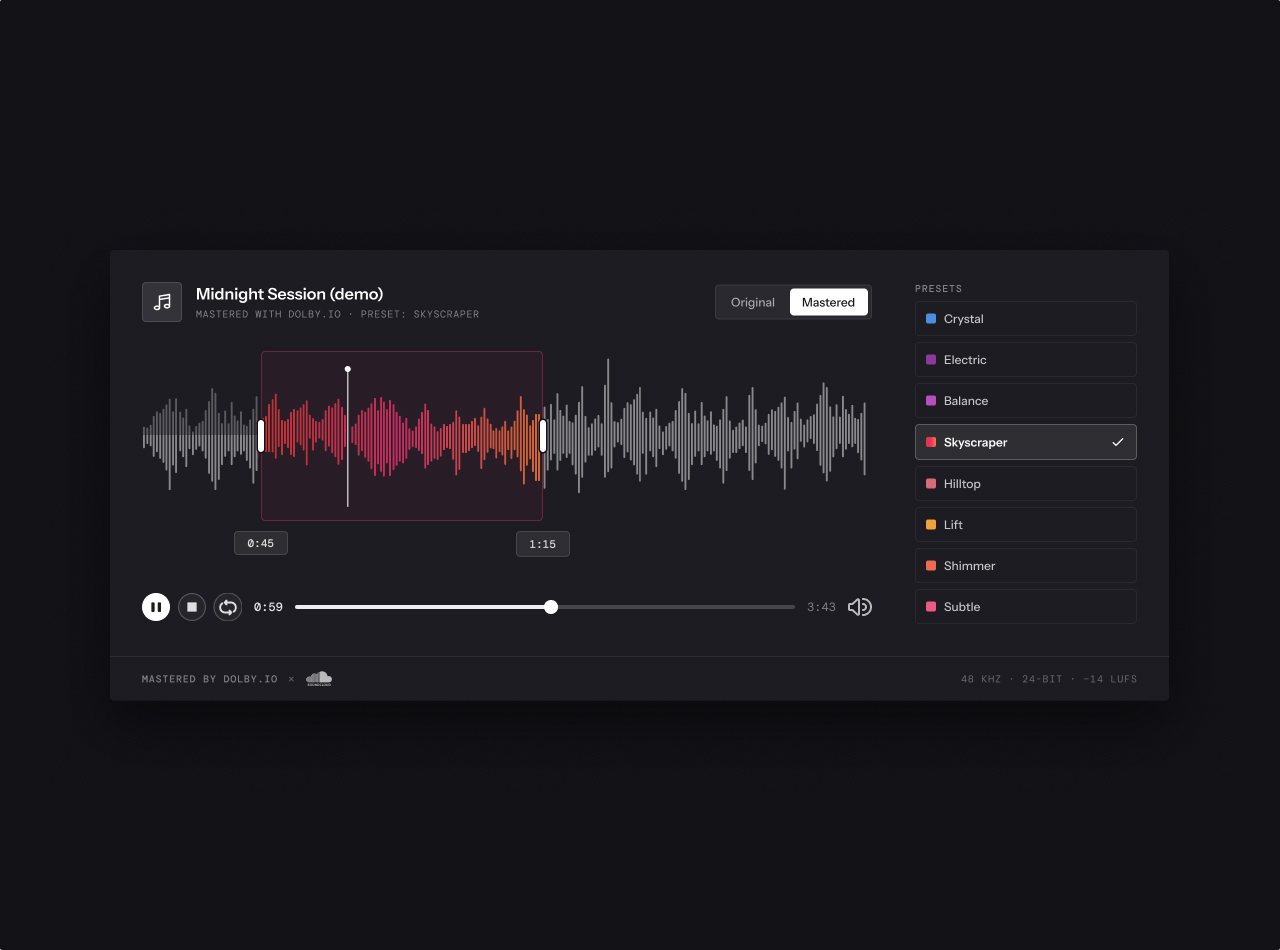Select the Subtle preset
Viewport: 1280px width, 950px height.
point(1026,607)
